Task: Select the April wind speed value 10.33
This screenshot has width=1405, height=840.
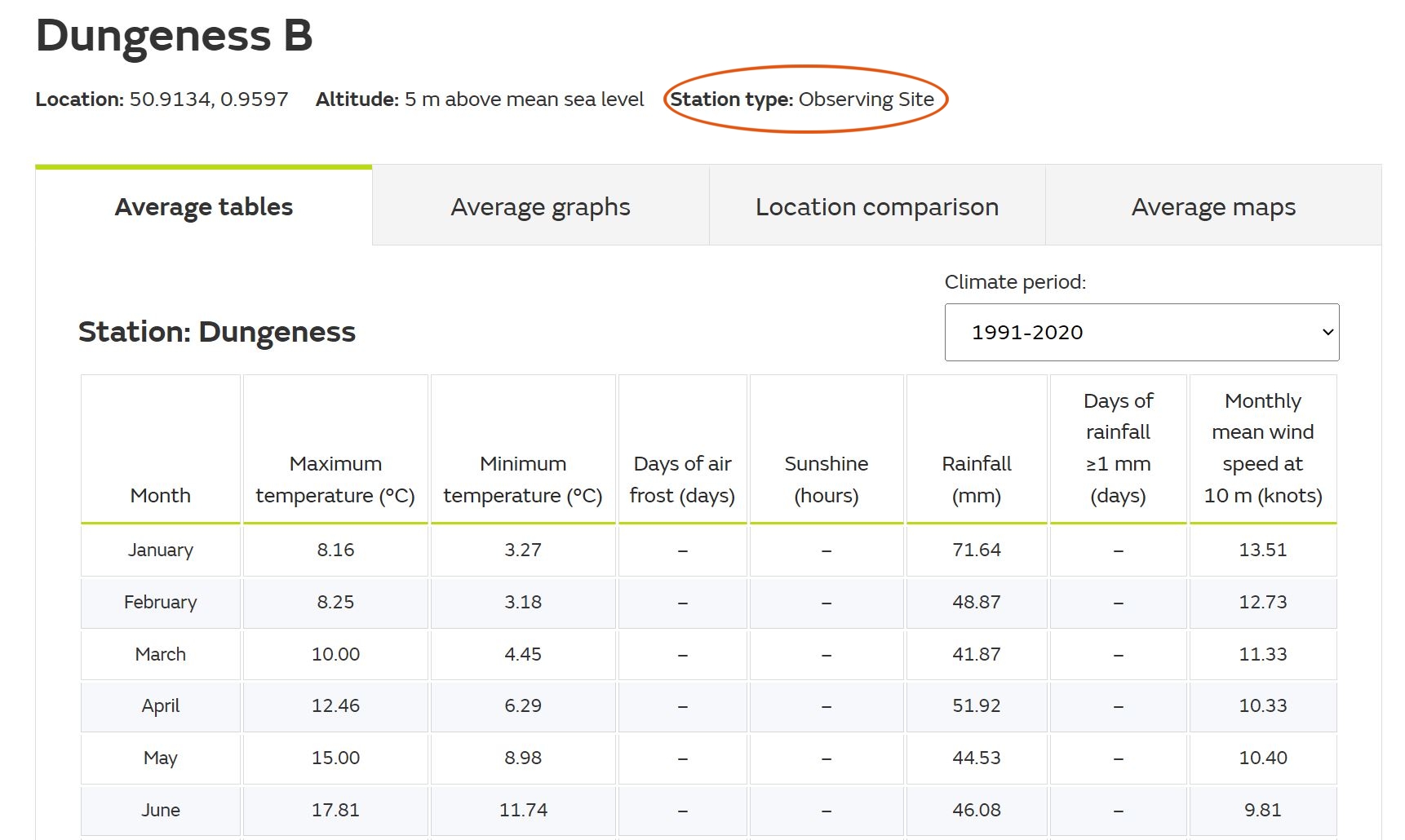Action: pyautogui.click(x=1262, y=705)
